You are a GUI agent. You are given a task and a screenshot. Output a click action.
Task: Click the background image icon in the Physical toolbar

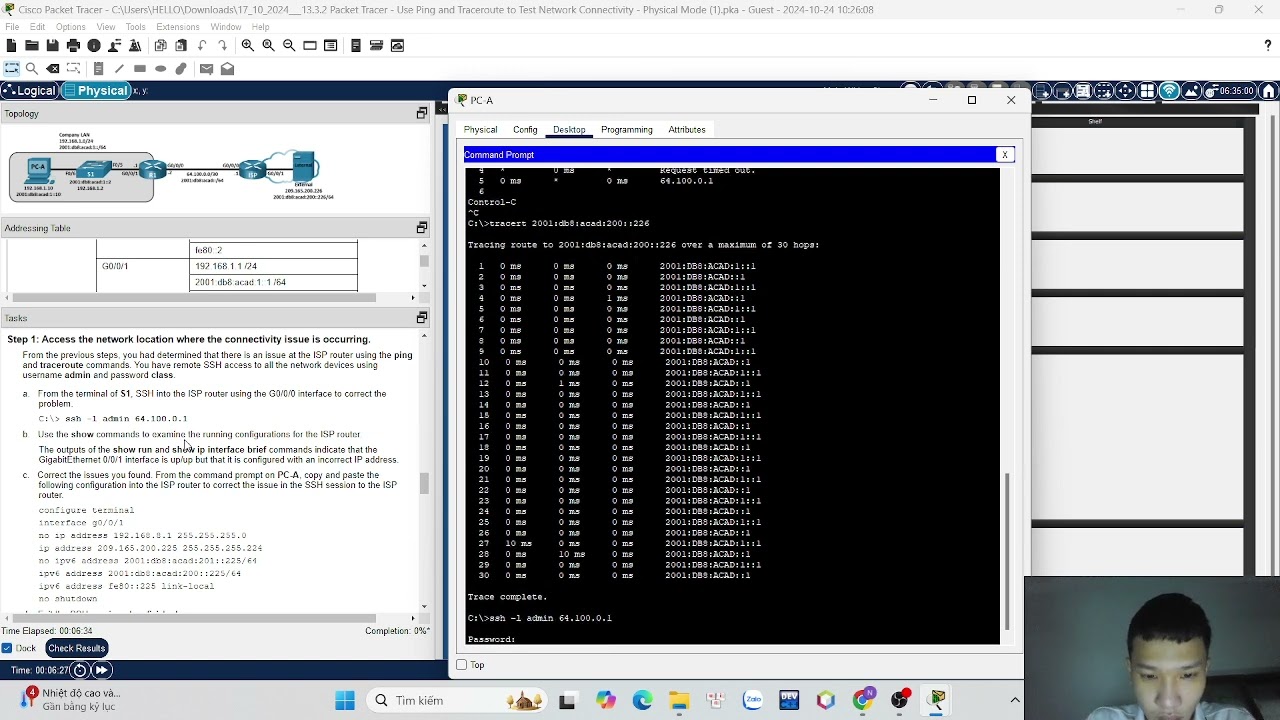coord(1191,91)
